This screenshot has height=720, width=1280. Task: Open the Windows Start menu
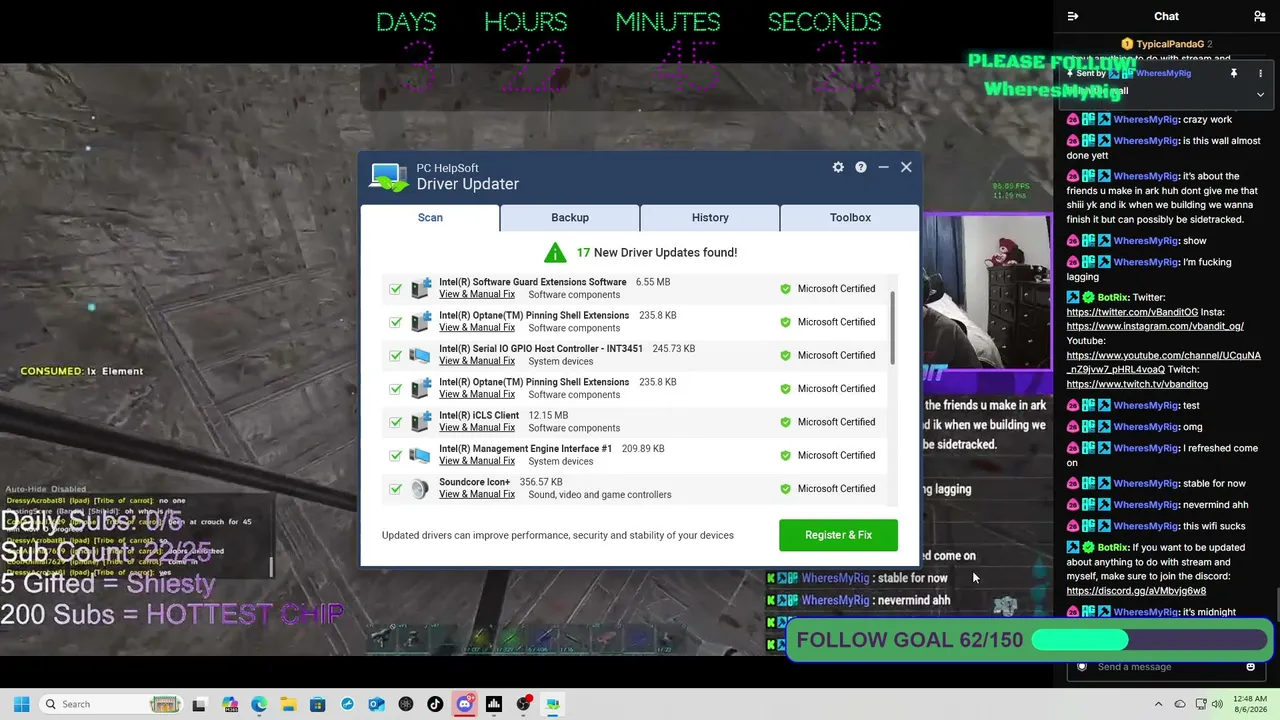21,704
